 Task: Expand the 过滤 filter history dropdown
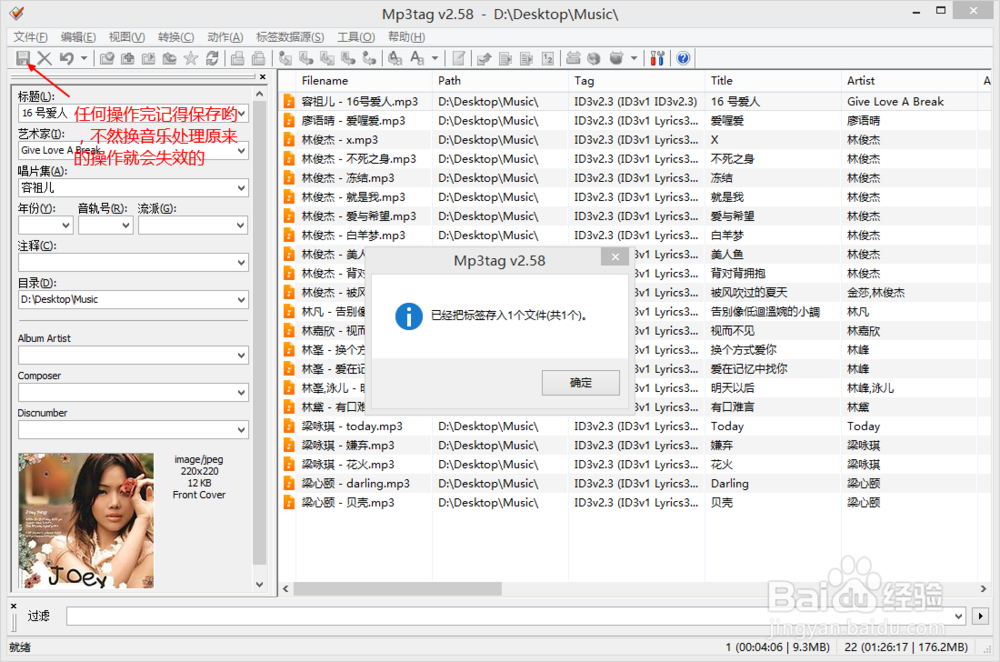point(958,616)
